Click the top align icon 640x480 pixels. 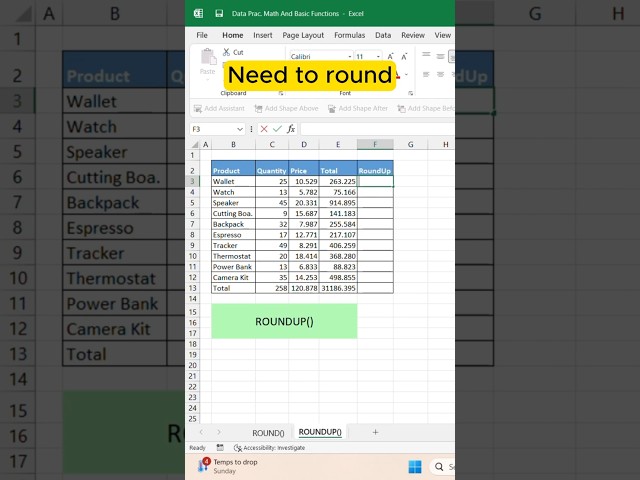tap(426, 55)
